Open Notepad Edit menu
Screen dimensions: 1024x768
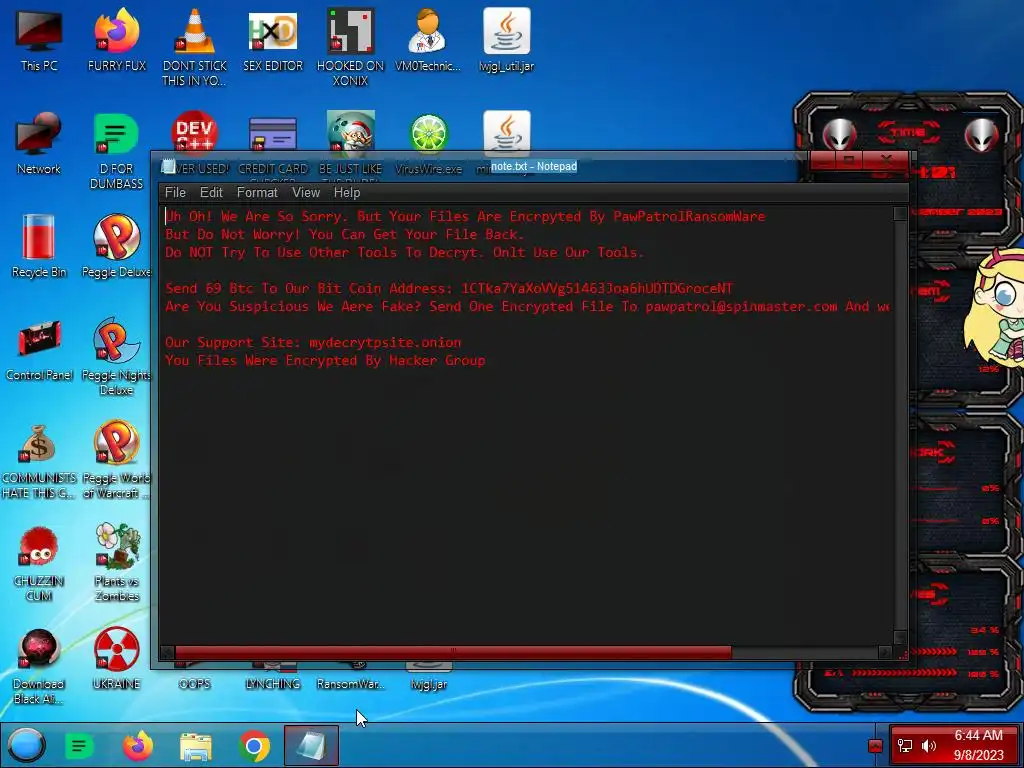click(211, 193)
